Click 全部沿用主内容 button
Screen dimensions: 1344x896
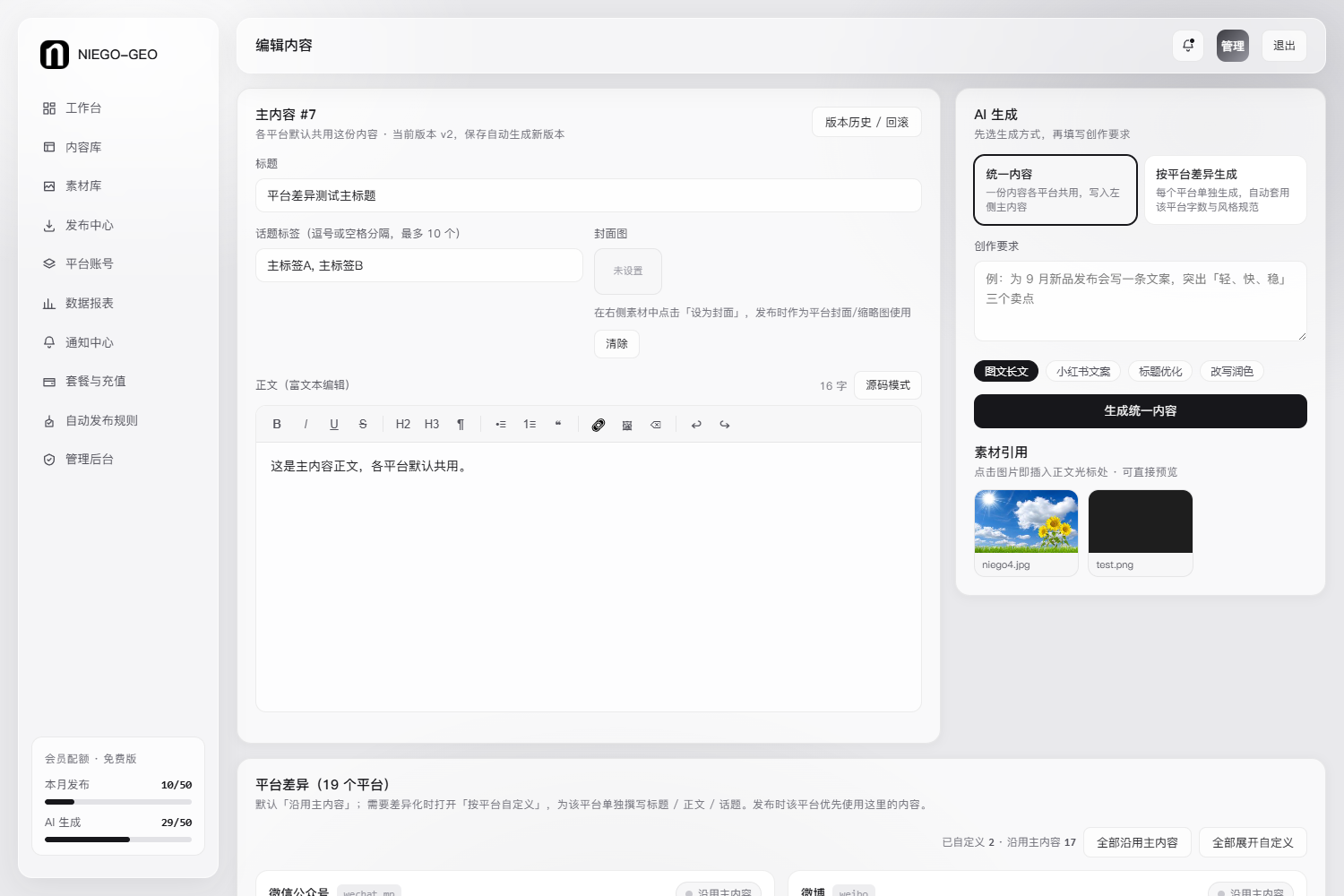pos(1137,842)
